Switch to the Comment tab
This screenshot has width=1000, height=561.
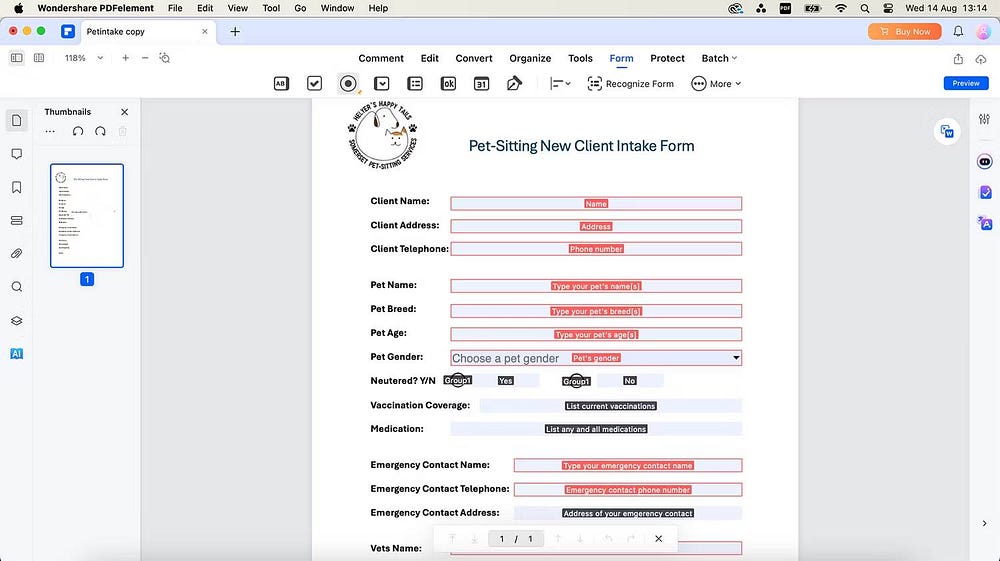[x=381, y=58]
